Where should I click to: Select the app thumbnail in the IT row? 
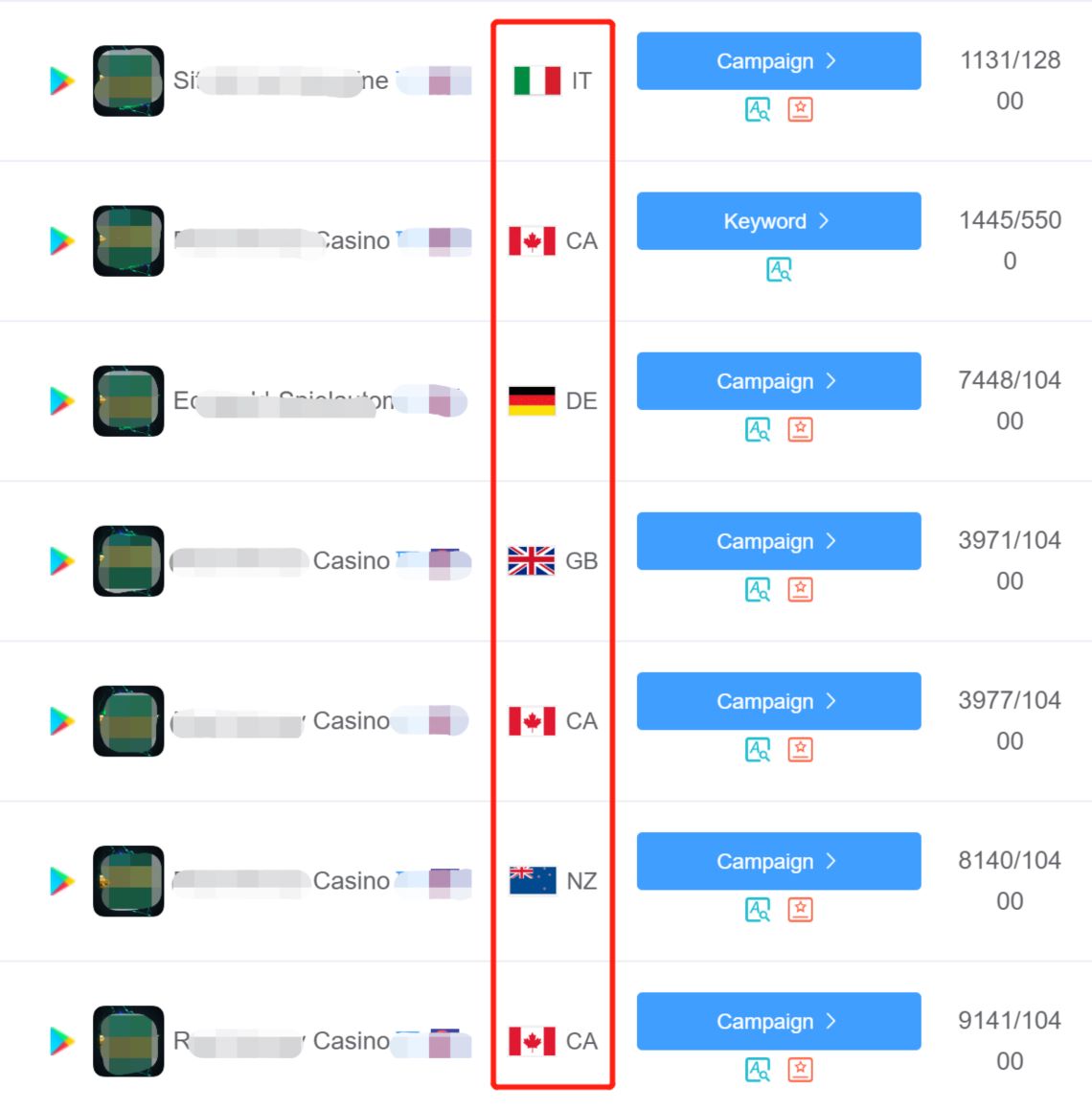[x=128, y=81]
